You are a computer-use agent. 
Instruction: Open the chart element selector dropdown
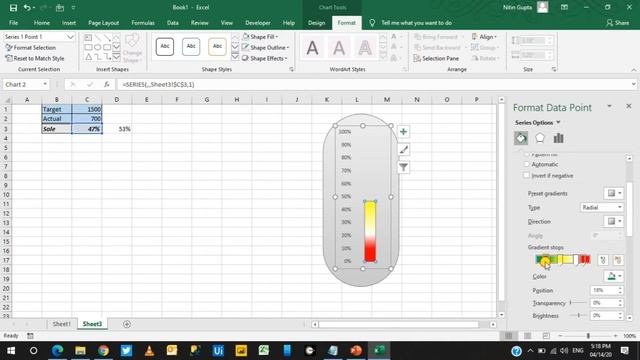(x=70, y=37)
